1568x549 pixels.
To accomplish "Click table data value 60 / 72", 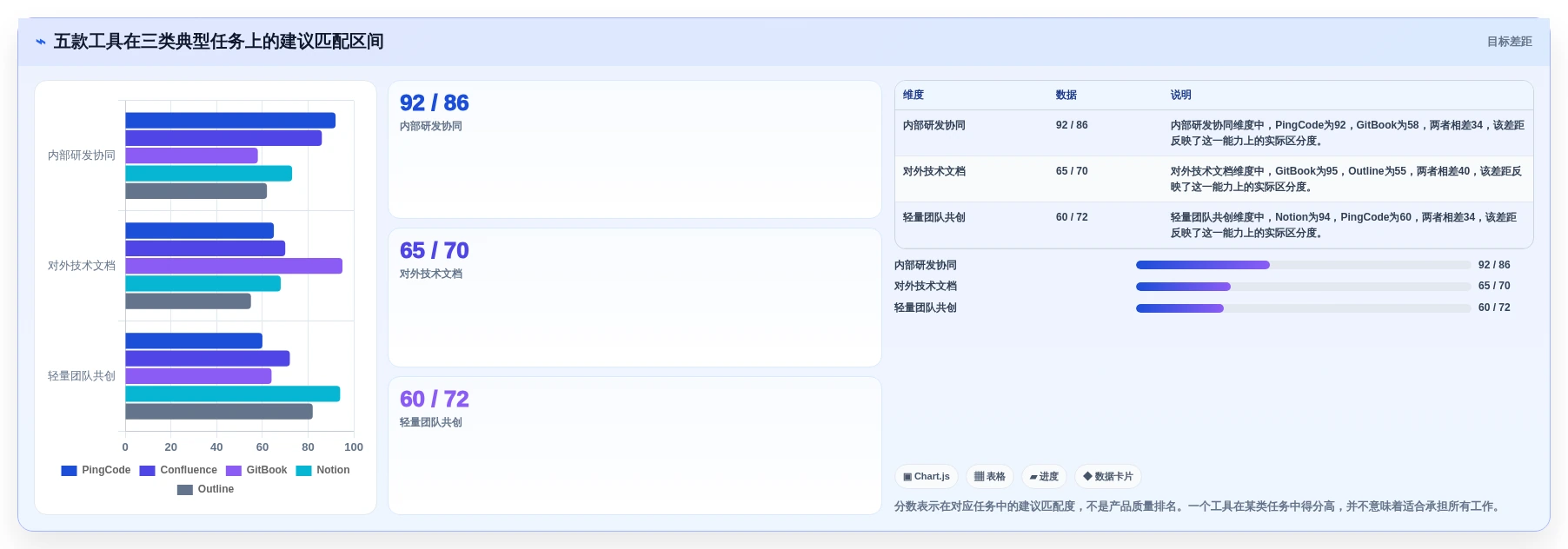I will click(x=1072, y=217).
